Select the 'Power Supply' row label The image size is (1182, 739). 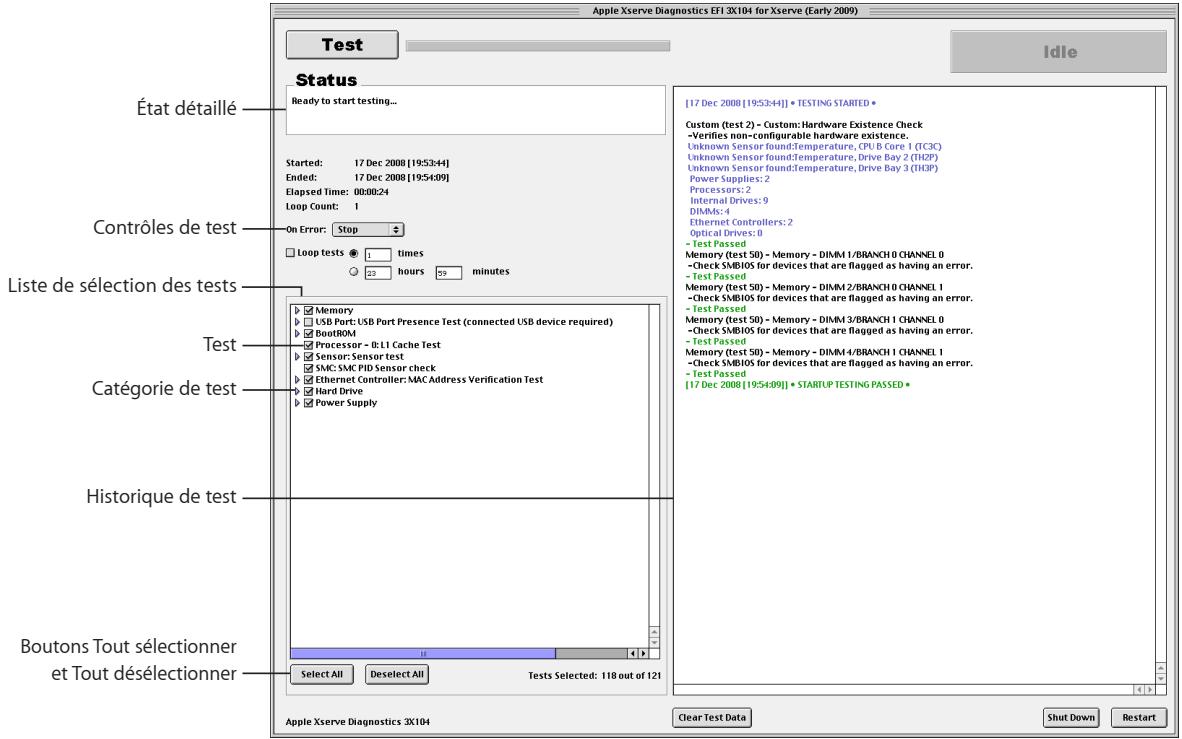(x=346, y=403)
